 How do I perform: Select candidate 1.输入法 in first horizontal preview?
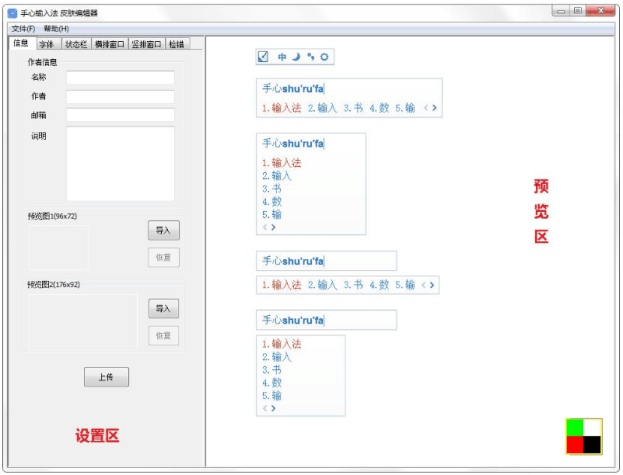point(281,108)
